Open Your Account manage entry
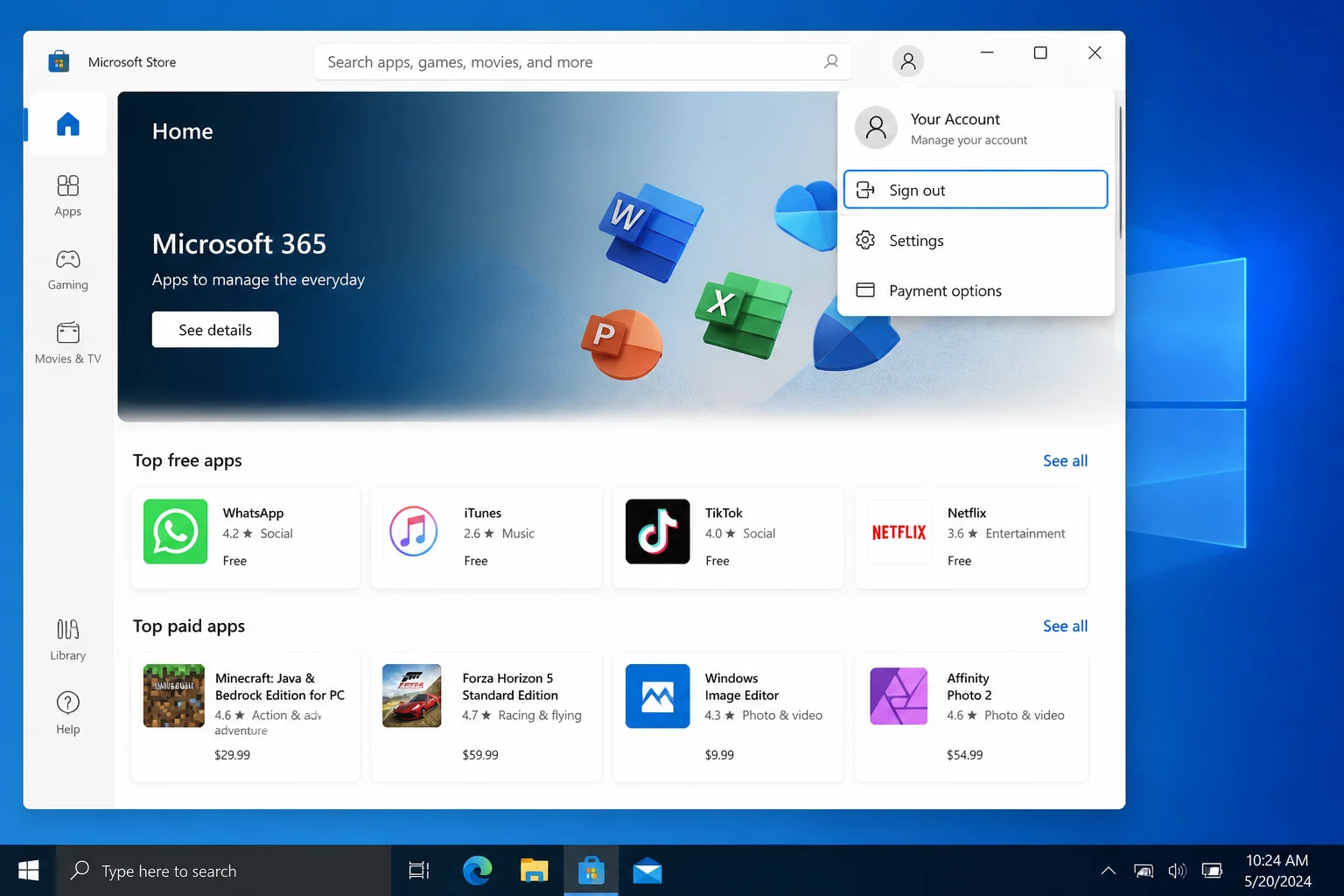1344x896 pixels. point(976,128)
